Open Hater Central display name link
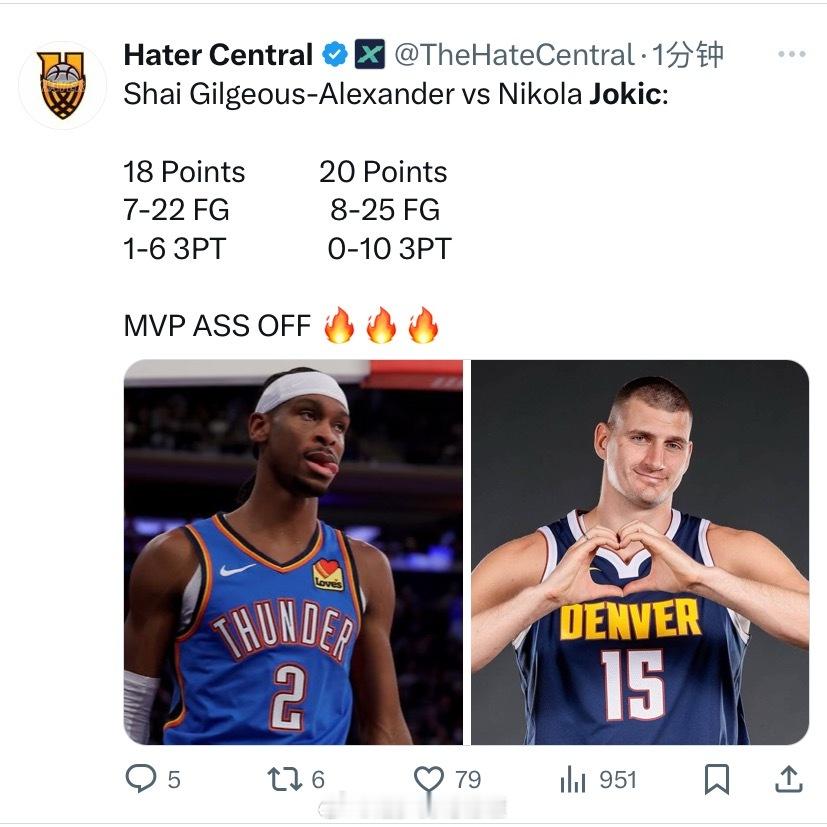This screenshot has height=827, width=827. (x=218, y=54)
